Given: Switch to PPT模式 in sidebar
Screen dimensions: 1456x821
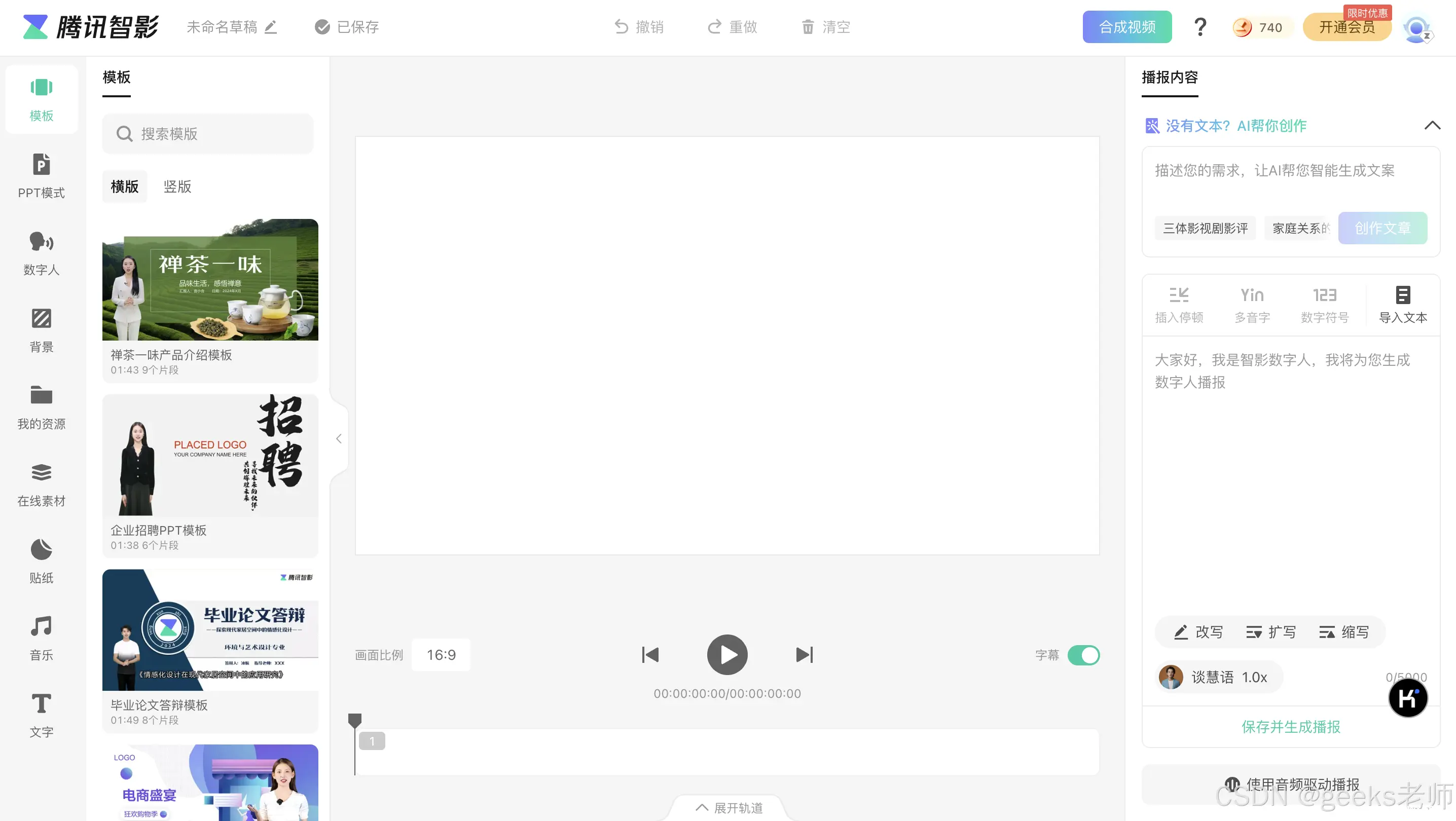Looking at the screenshot, I should 41,176.
